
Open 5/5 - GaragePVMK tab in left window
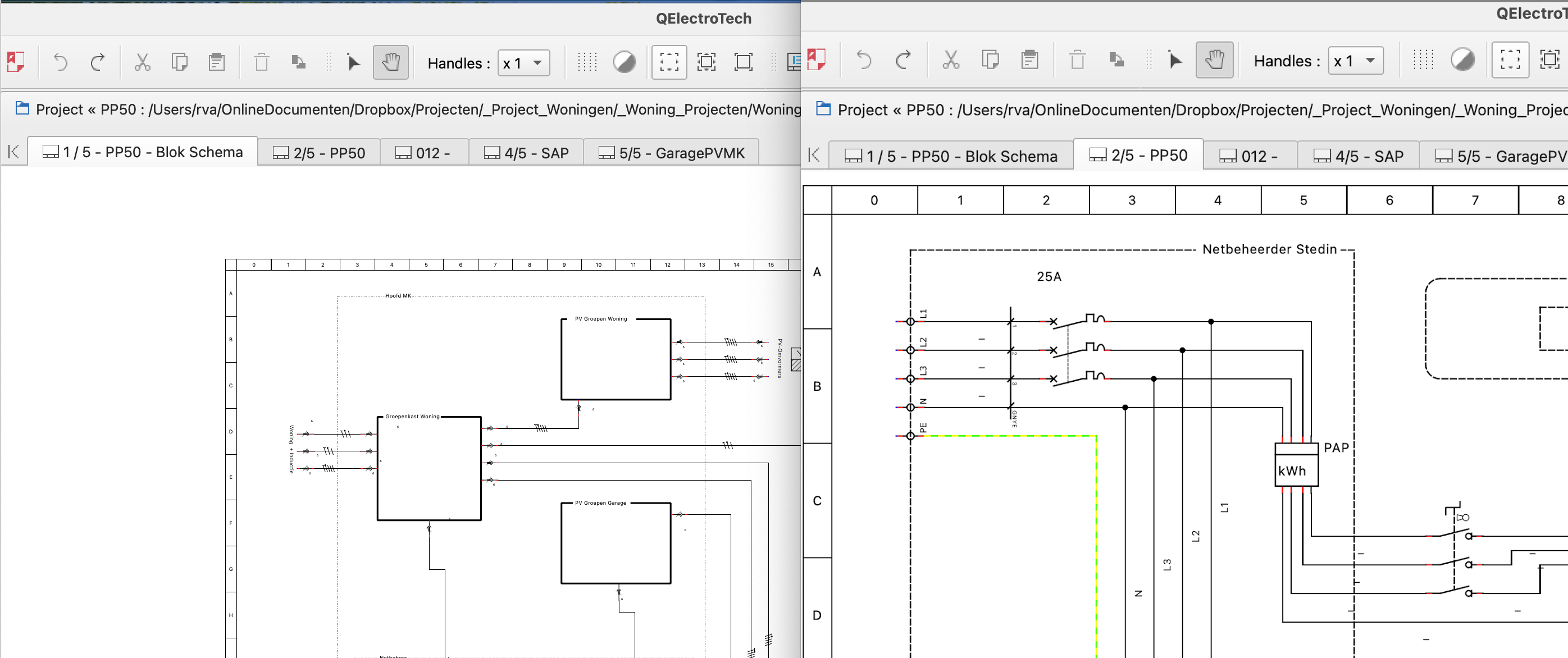[672, 153]
